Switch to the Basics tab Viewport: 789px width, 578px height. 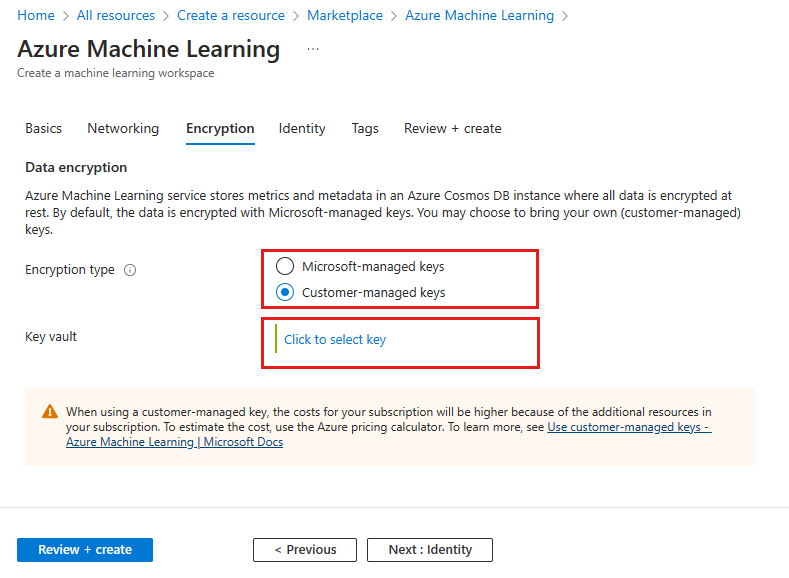tap(43, 128)
